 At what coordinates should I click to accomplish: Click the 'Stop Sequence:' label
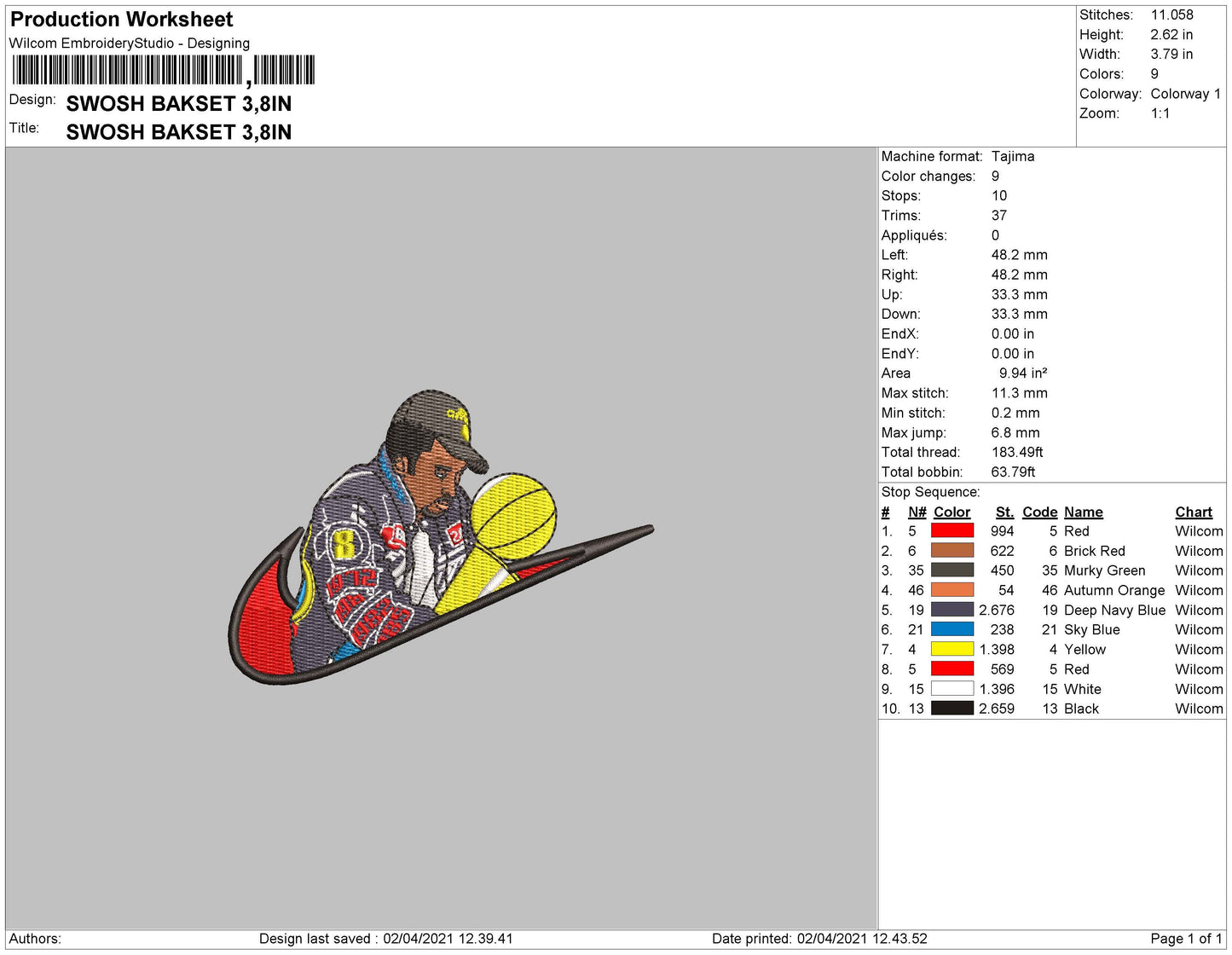tap(930, 492)
